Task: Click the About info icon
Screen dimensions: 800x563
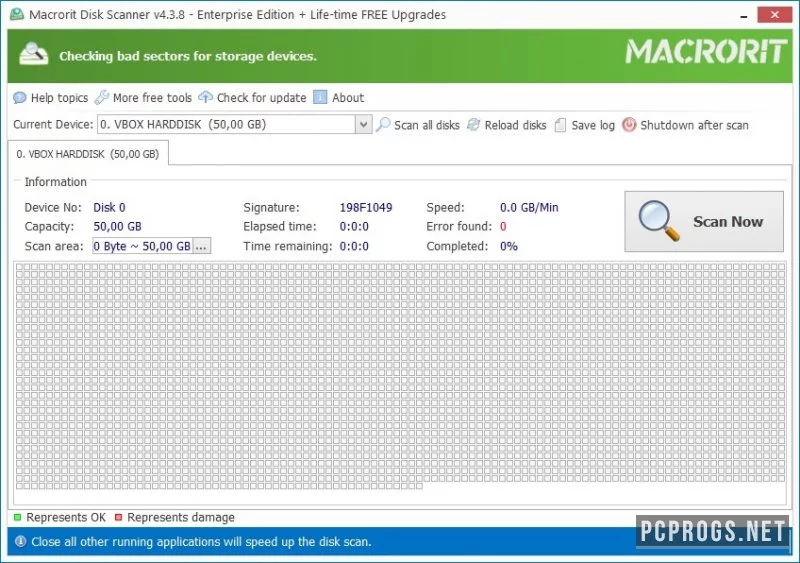Action: [320, 97]
